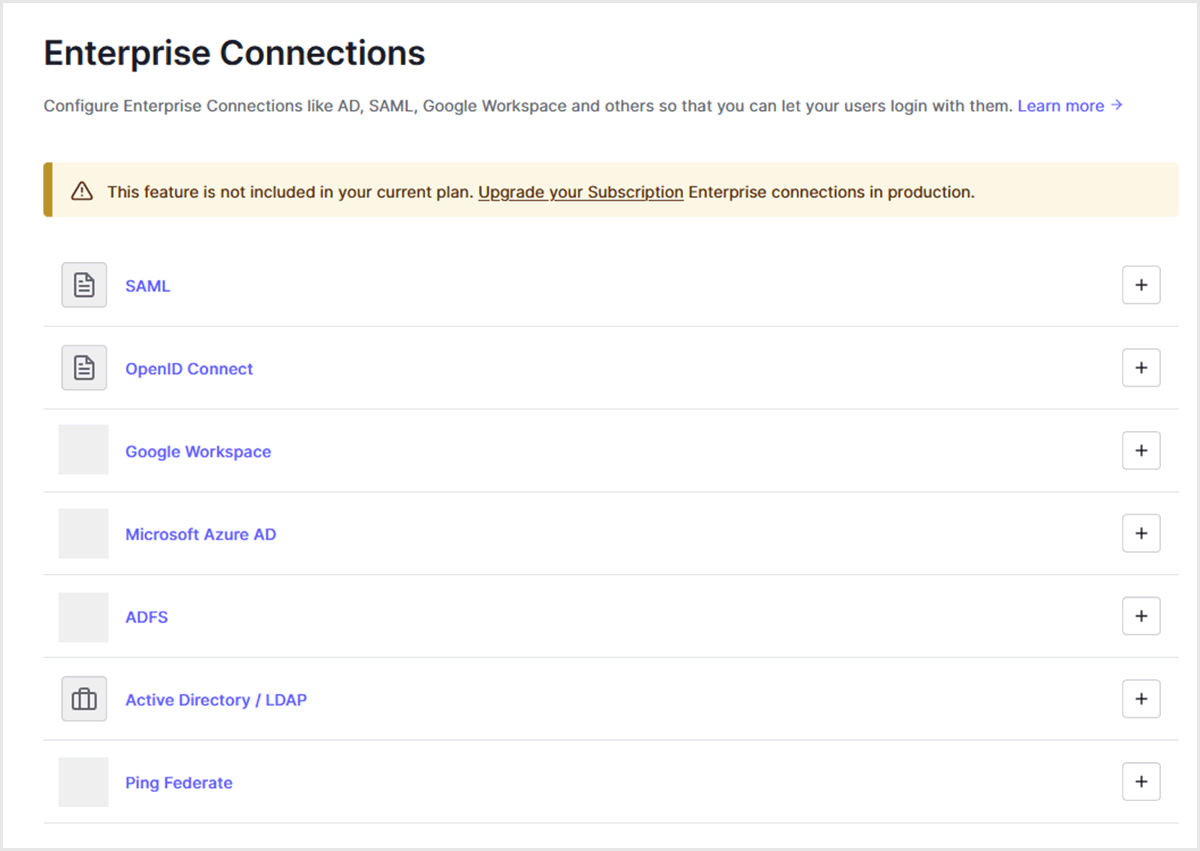Open the SAML connection name link

click(148, 286)
